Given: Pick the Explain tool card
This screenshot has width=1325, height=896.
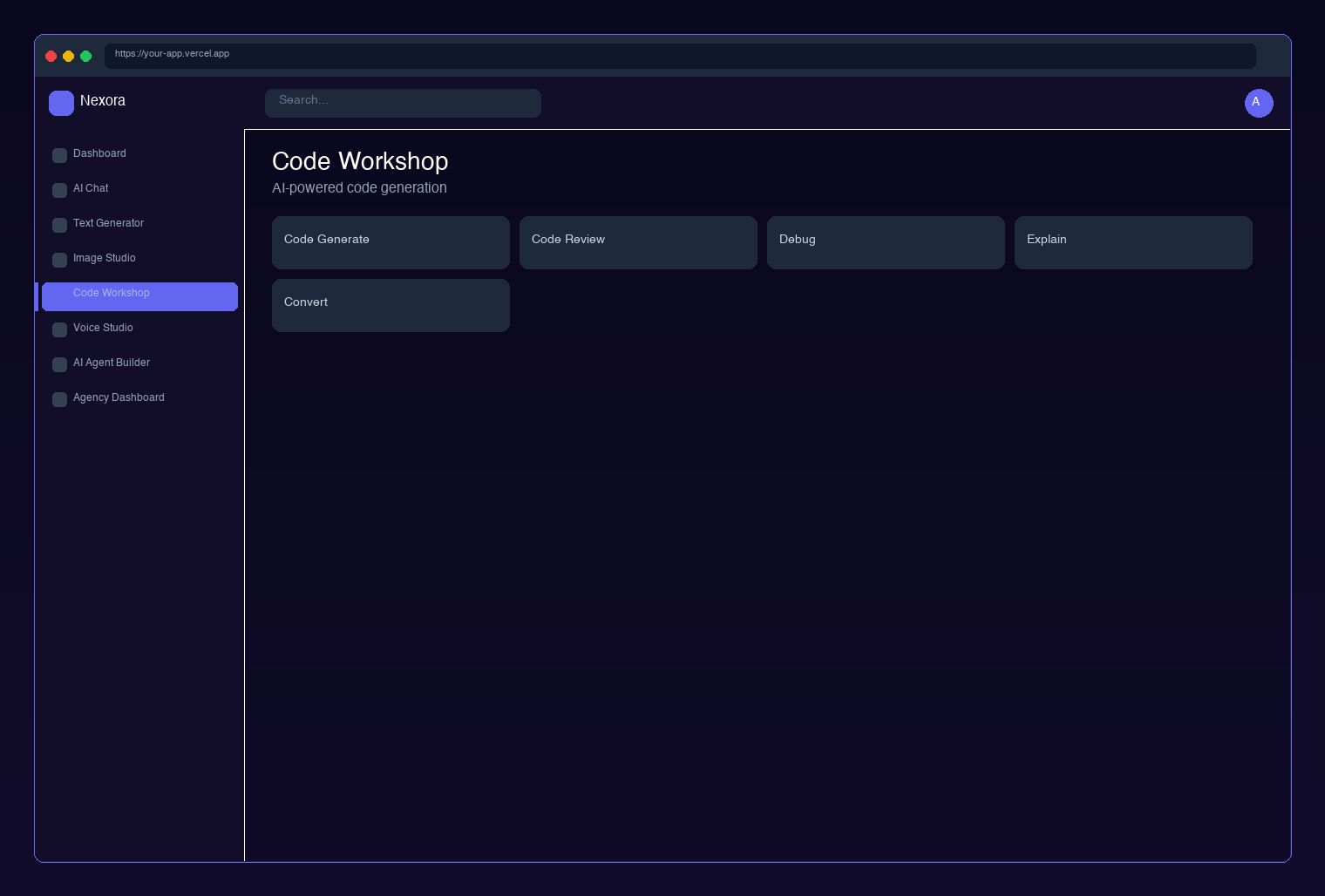Looking at the screenshot, I should pos(1133,242).
